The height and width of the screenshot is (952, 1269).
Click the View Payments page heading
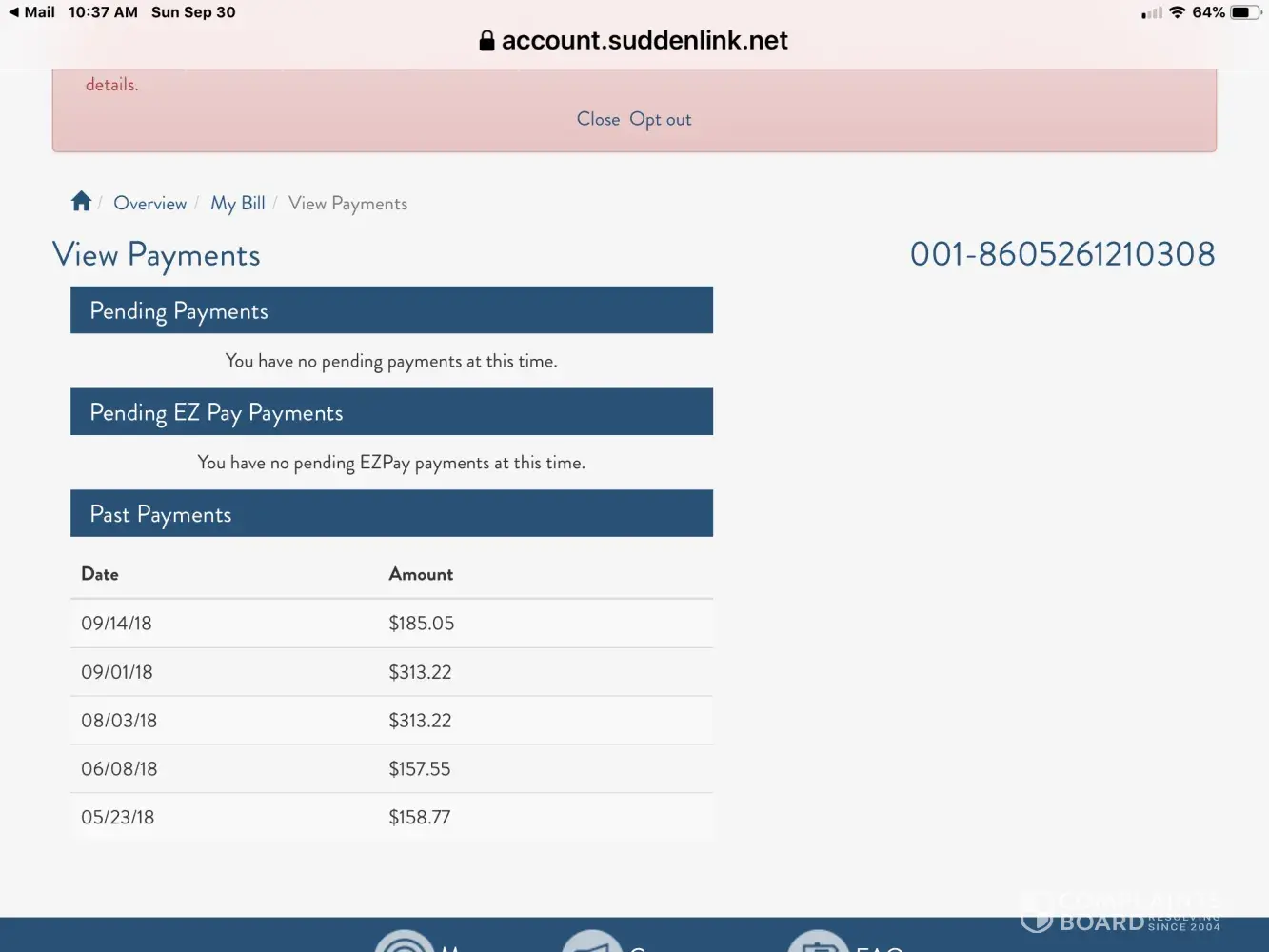point(156,255)
